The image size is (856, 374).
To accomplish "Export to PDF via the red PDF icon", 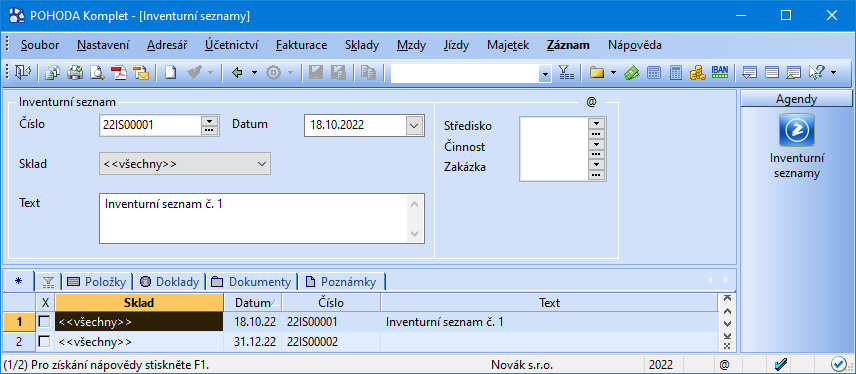I will pyautogui.click(x=118, y=73).
